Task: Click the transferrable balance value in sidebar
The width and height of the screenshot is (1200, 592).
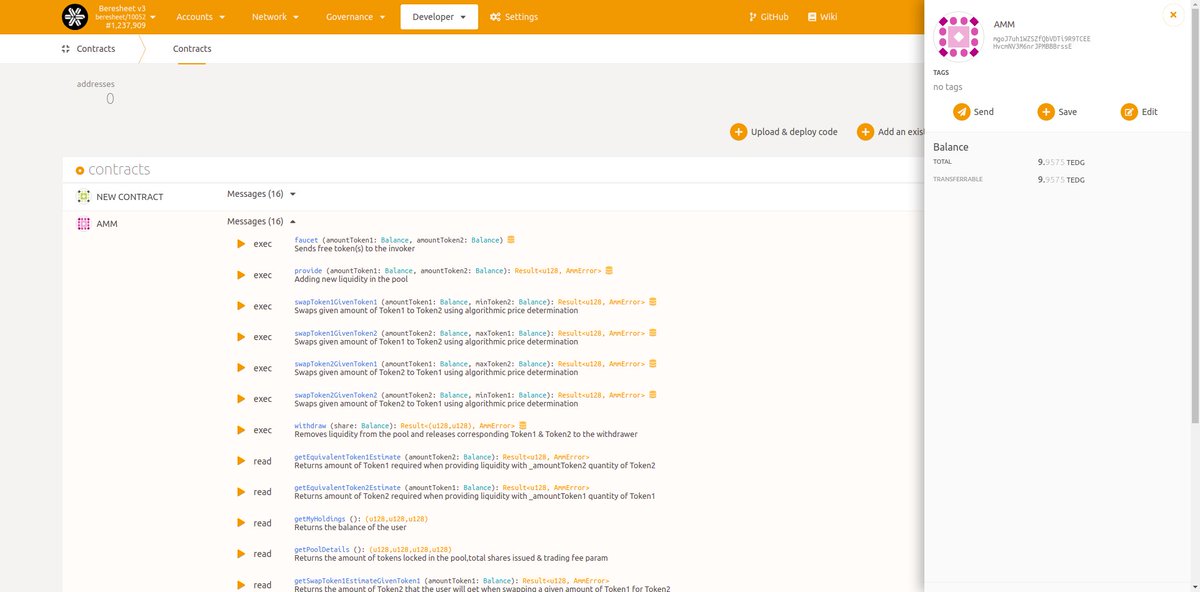Action: [1061, 180]
